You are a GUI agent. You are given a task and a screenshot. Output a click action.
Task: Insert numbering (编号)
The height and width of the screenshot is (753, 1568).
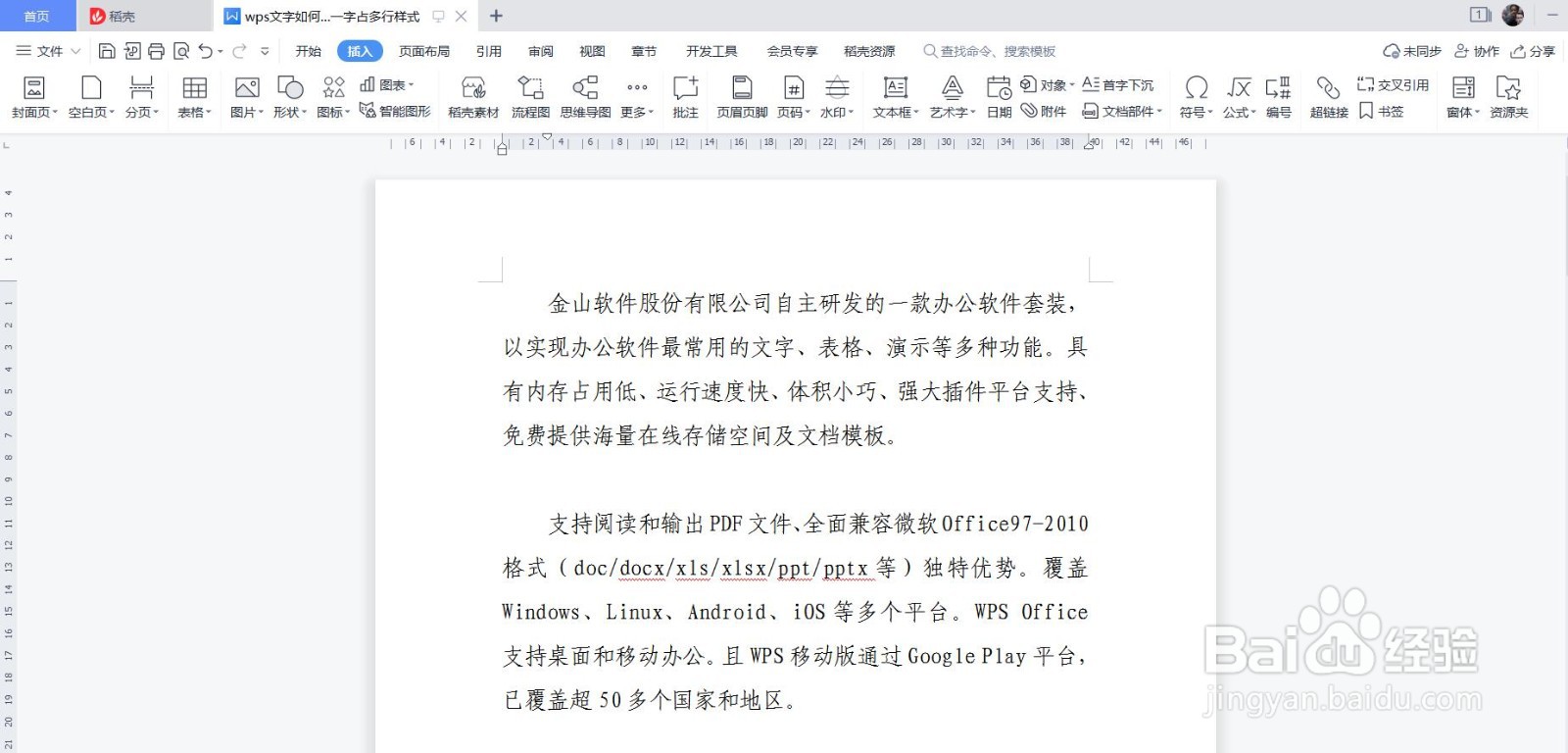[x=1278, y=98]
